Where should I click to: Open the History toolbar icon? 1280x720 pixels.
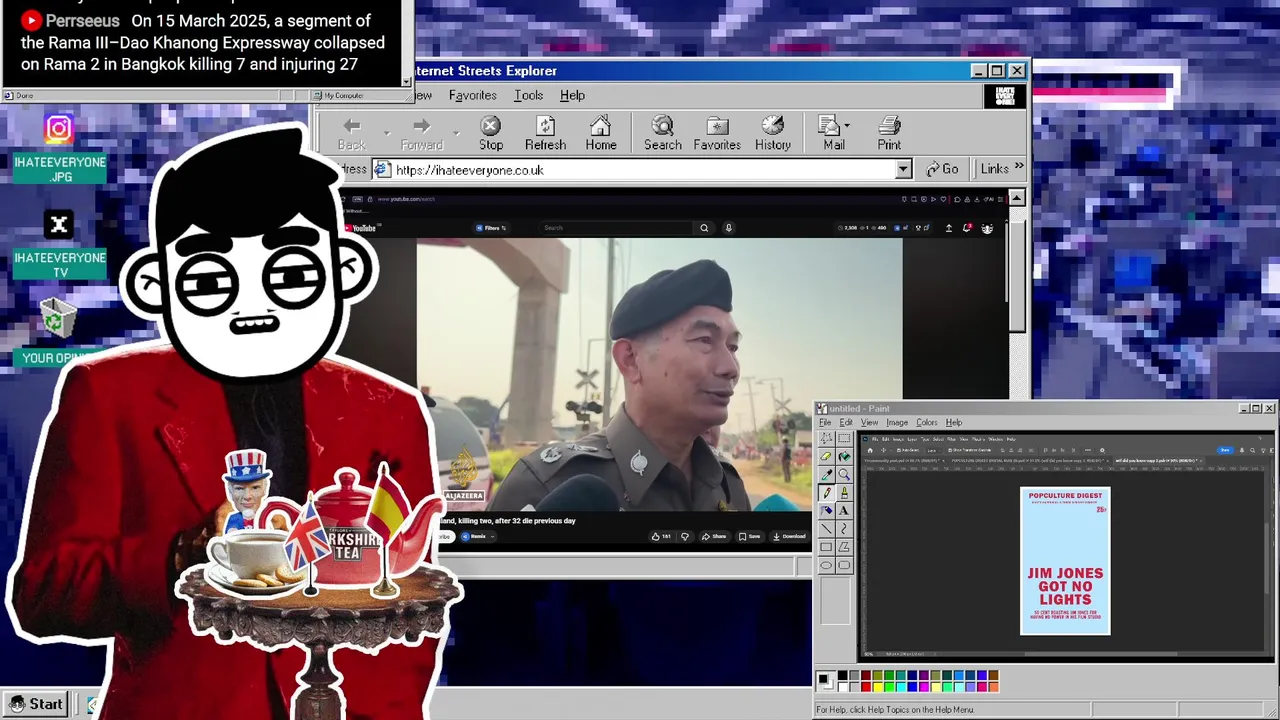coord(772,133)
